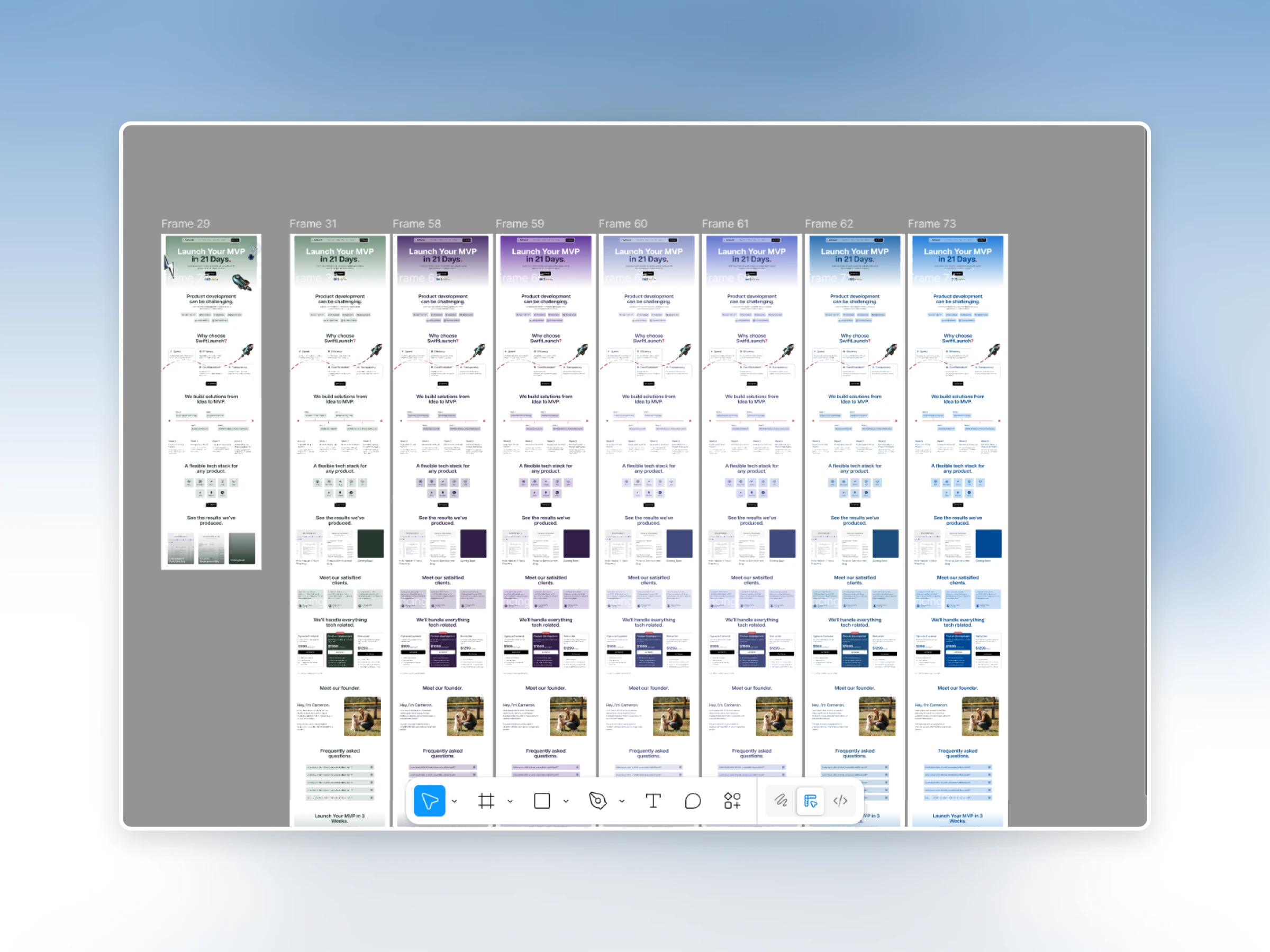Select the Pen tool
The image size is (1270, 952).
pos(597,801)
